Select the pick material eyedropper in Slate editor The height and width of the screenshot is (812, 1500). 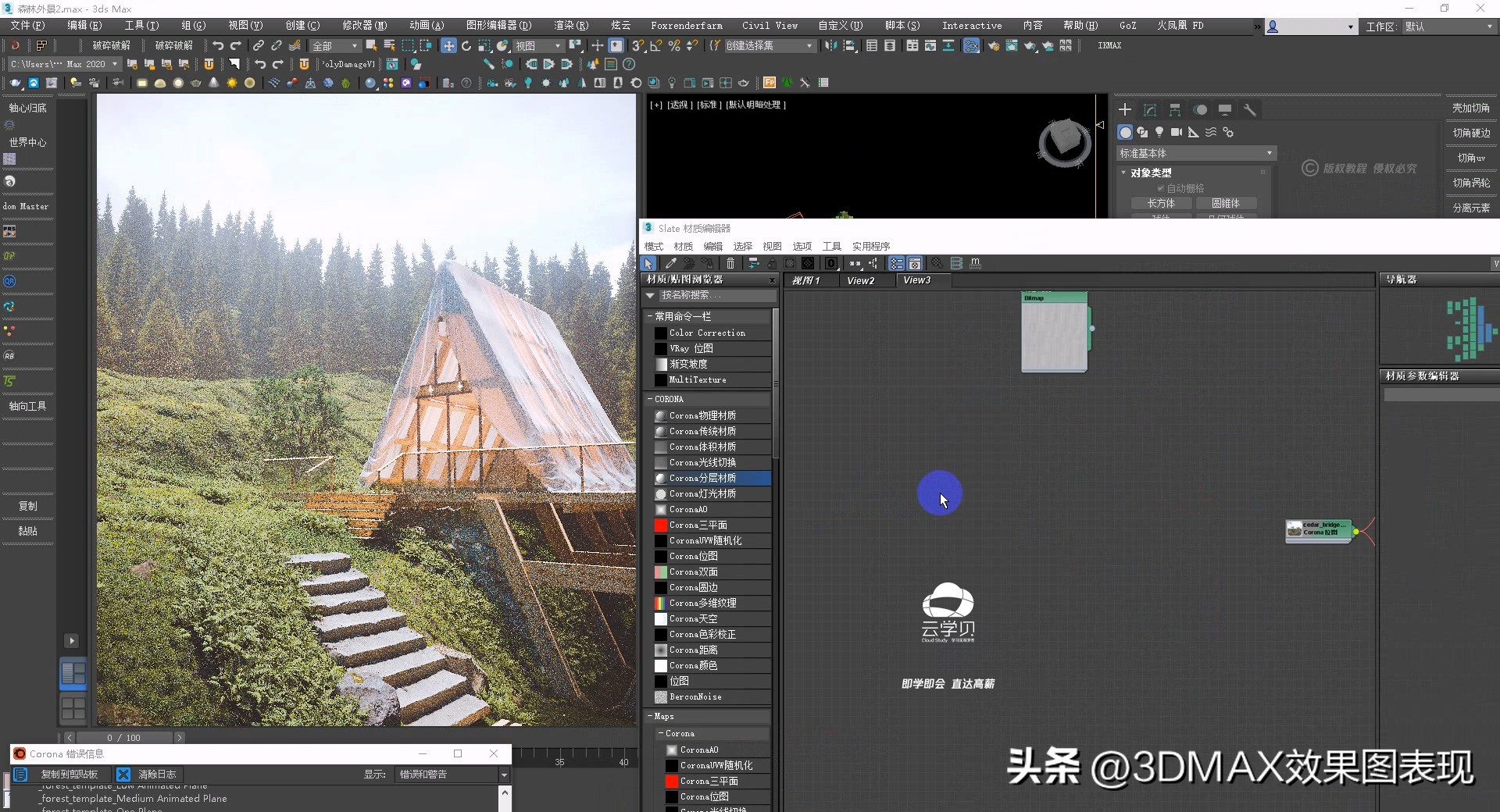670,264
